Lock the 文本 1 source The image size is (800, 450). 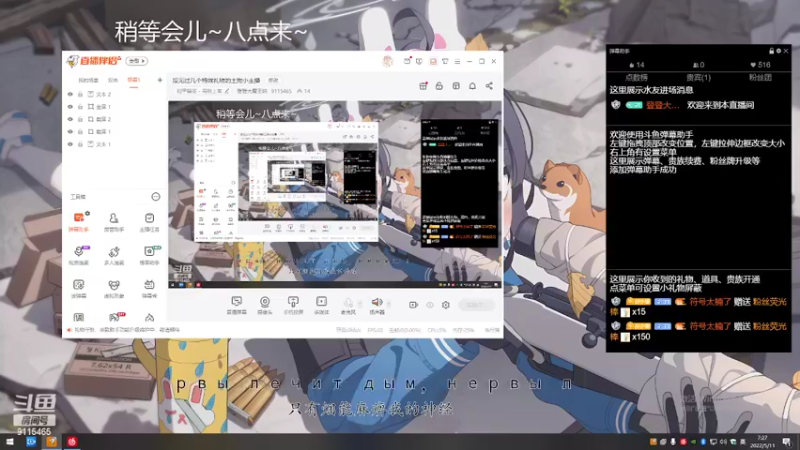coord(80,144)
